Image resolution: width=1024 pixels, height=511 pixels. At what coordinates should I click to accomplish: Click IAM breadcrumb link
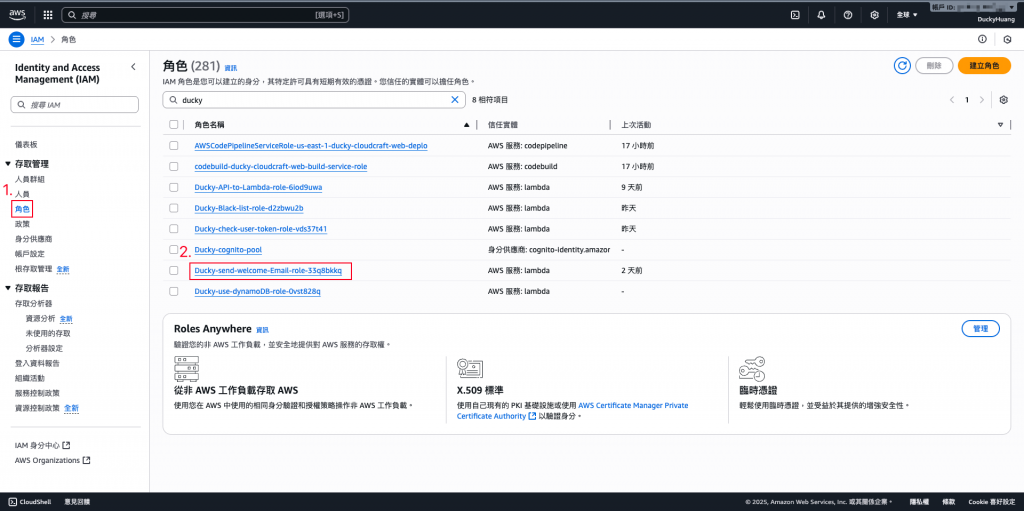click(37, 39)
